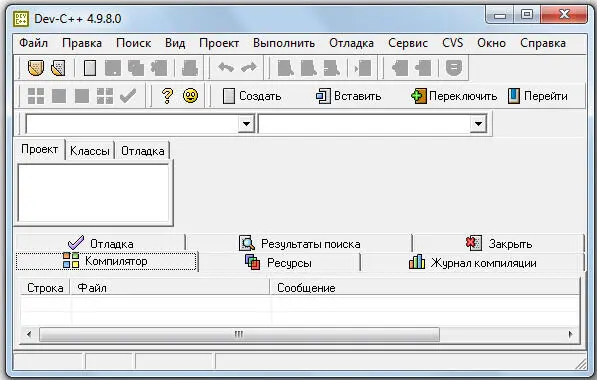Select the Журнал компиляции tab
Image resolution: width=597 pixels, height=380 pixels.
click(x=472, y=263)
